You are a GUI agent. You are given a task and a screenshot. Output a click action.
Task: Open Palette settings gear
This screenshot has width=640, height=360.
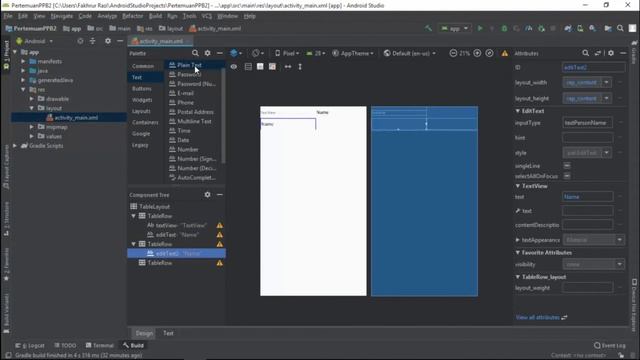[x=207, y=53]
